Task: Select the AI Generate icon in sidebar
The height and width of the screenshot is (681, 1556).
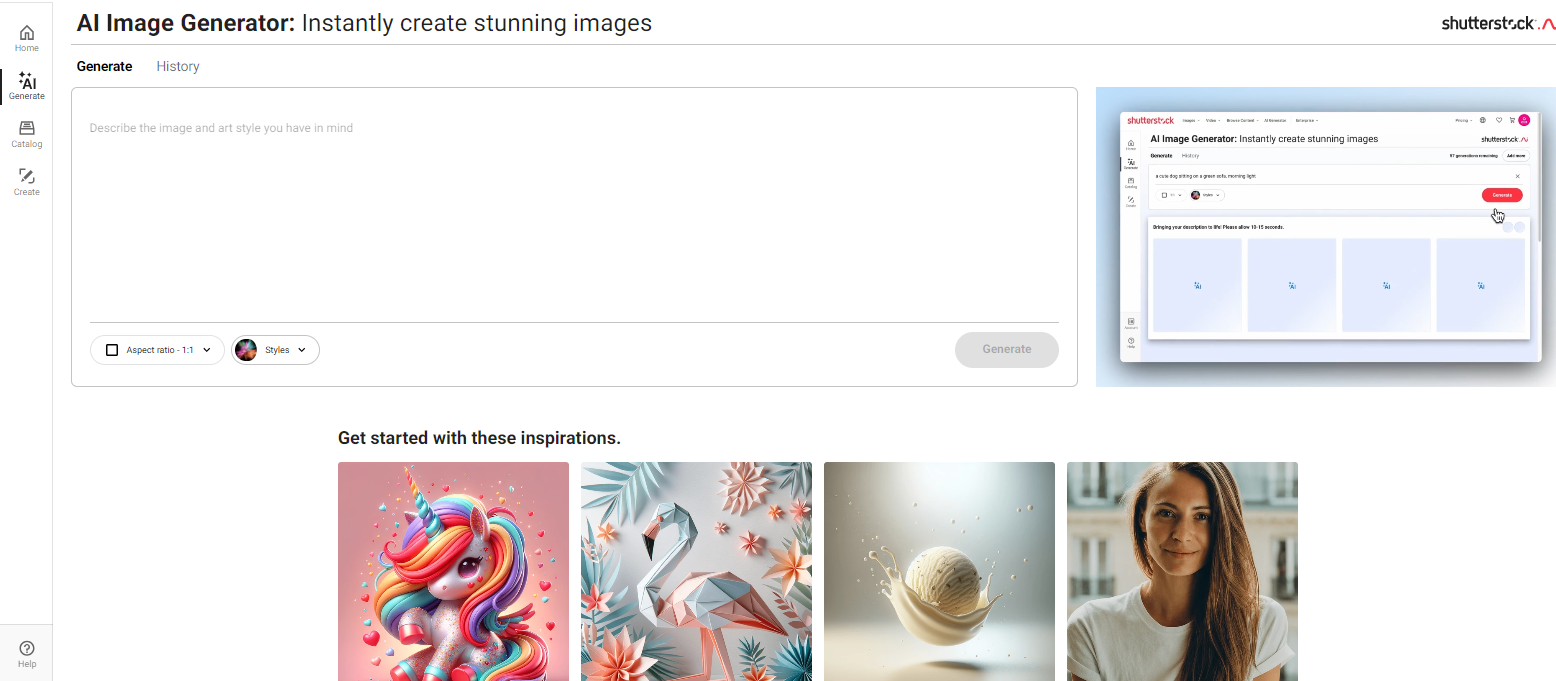Action: coord(26,85)
